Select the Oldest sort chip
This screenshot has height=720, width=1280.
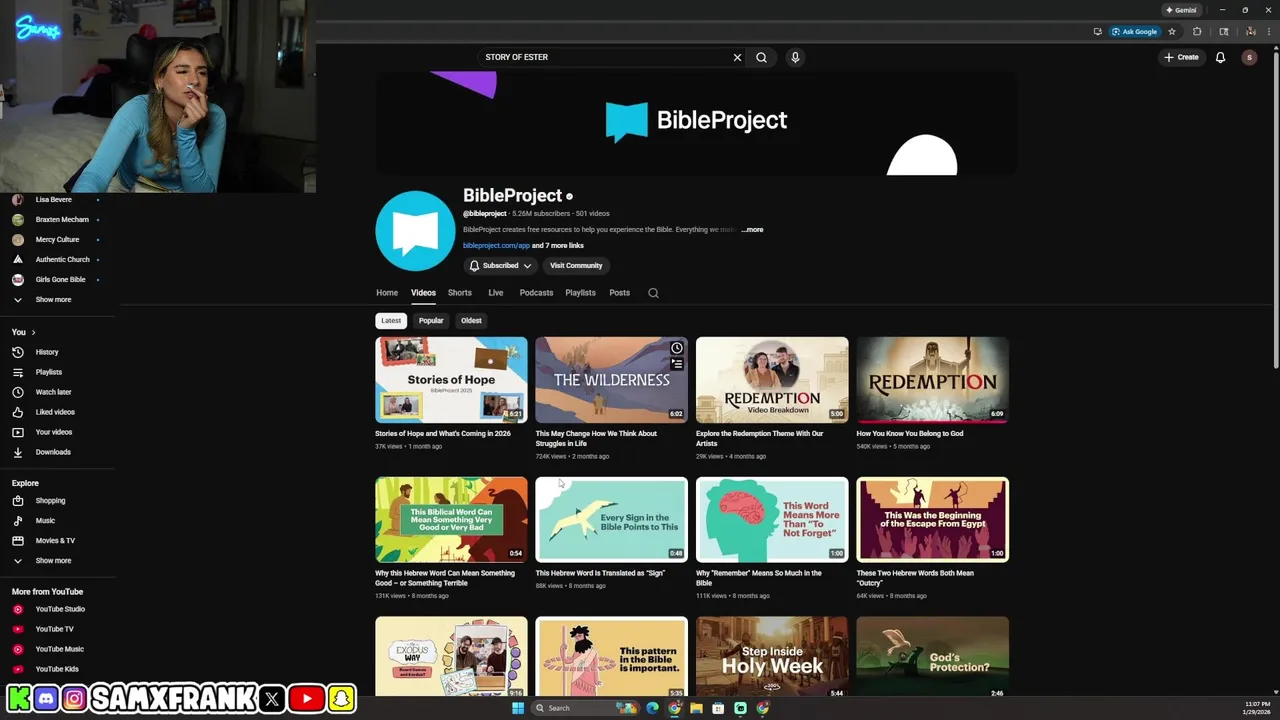[x=471, y=320]
